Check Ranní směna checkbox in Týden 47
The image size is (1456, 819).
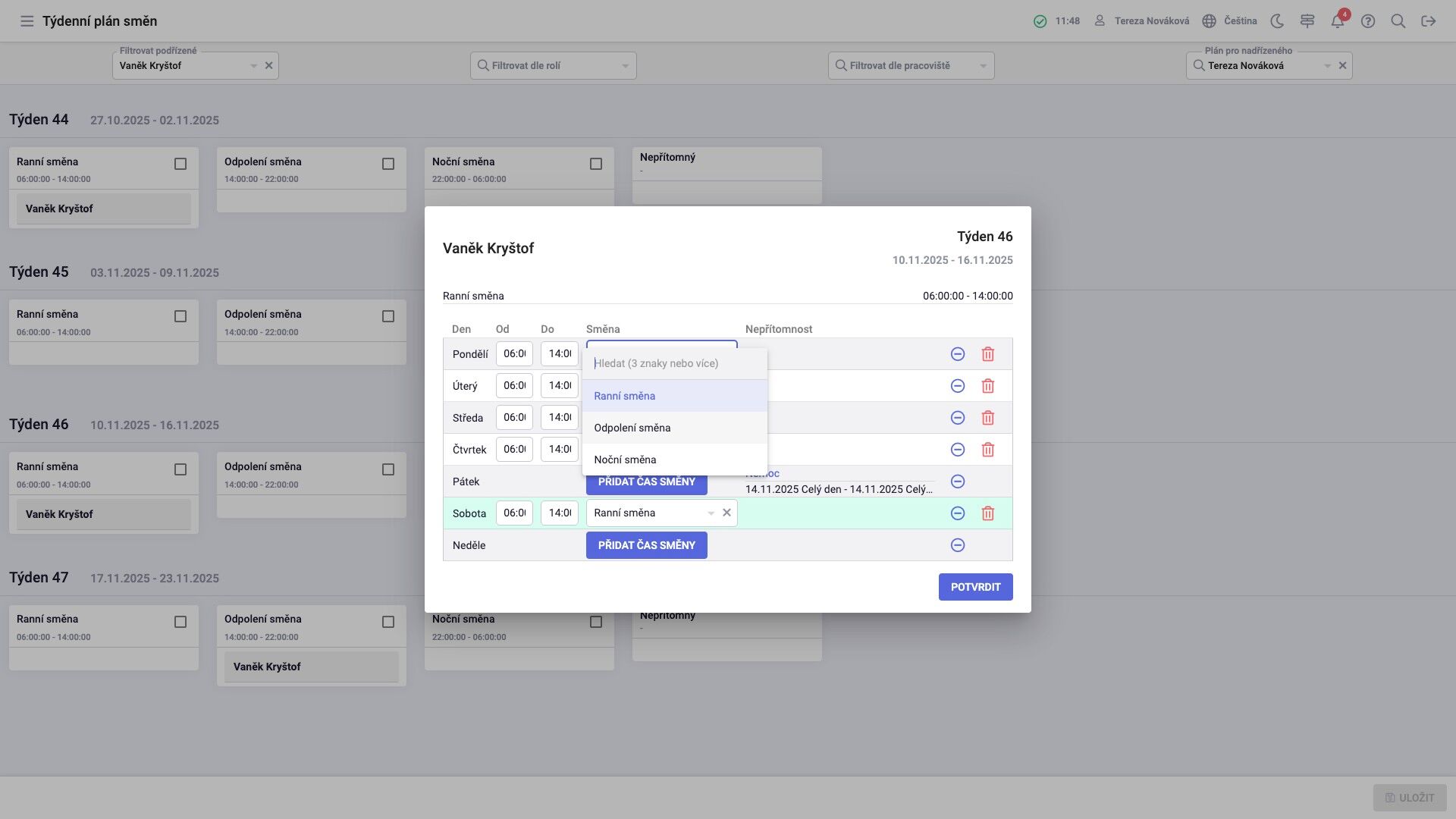tap(180, 622)
